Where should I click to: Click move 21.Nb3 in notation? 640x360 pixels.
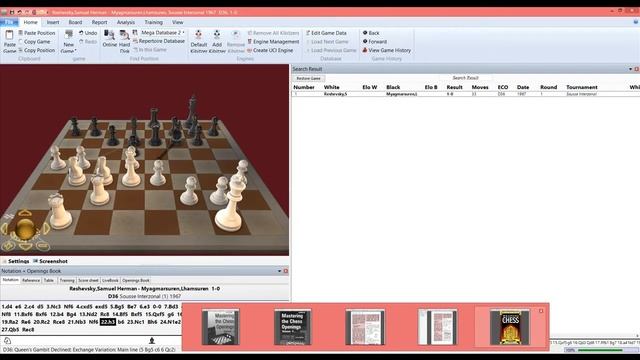tap(77, 322)
